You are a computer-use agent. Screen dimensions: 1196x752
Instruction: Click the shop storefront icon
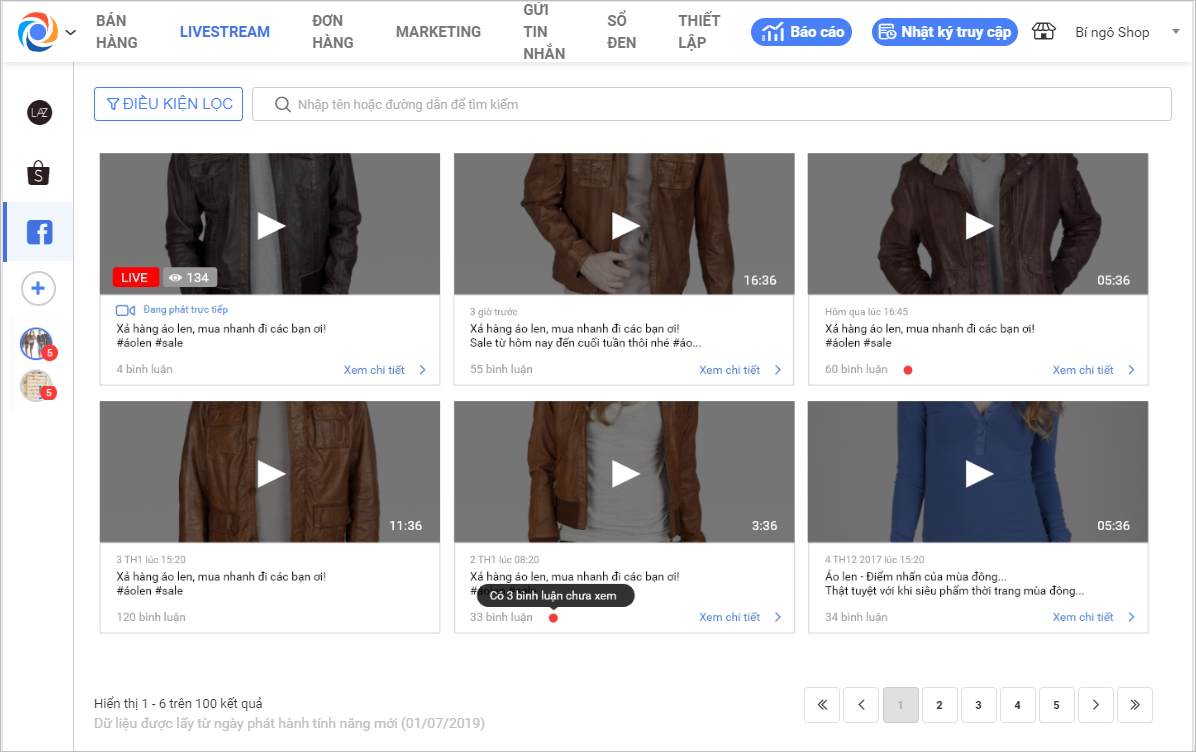coord(1044,32)
